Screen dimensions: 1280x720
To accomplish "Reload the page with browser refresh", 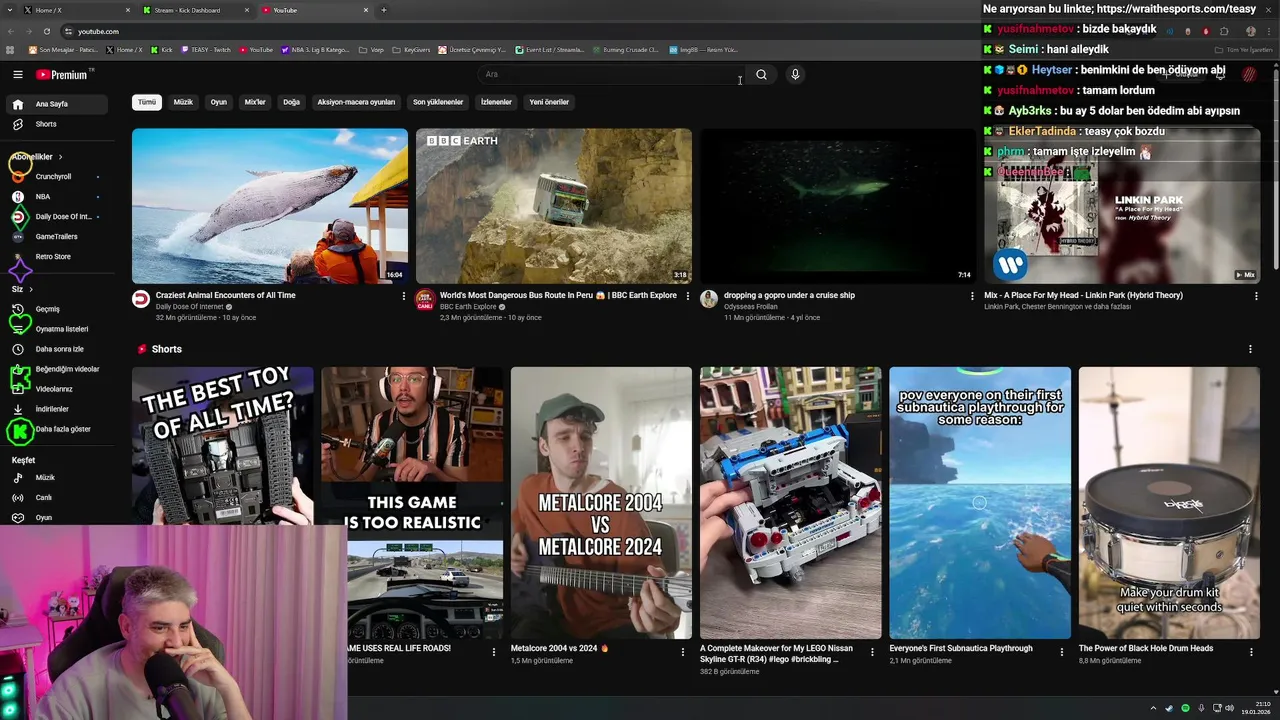I will tap(48, 31).
